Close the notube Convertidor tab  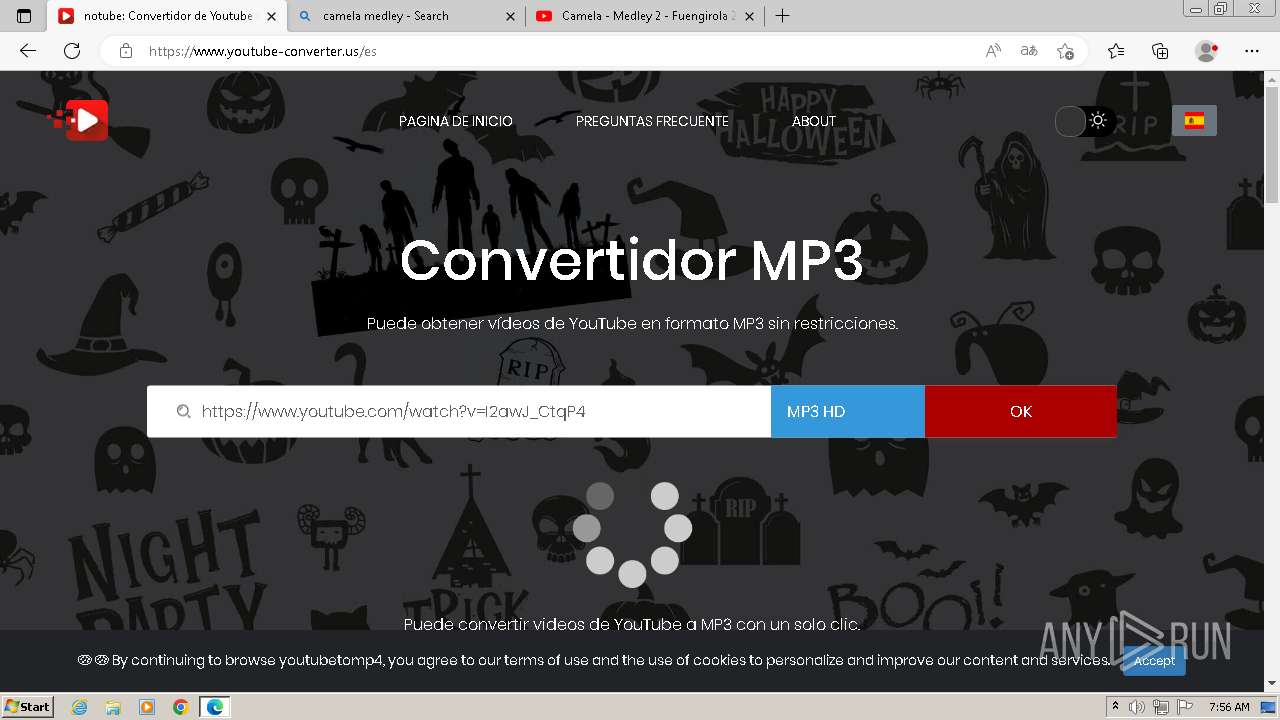[270, 16]
